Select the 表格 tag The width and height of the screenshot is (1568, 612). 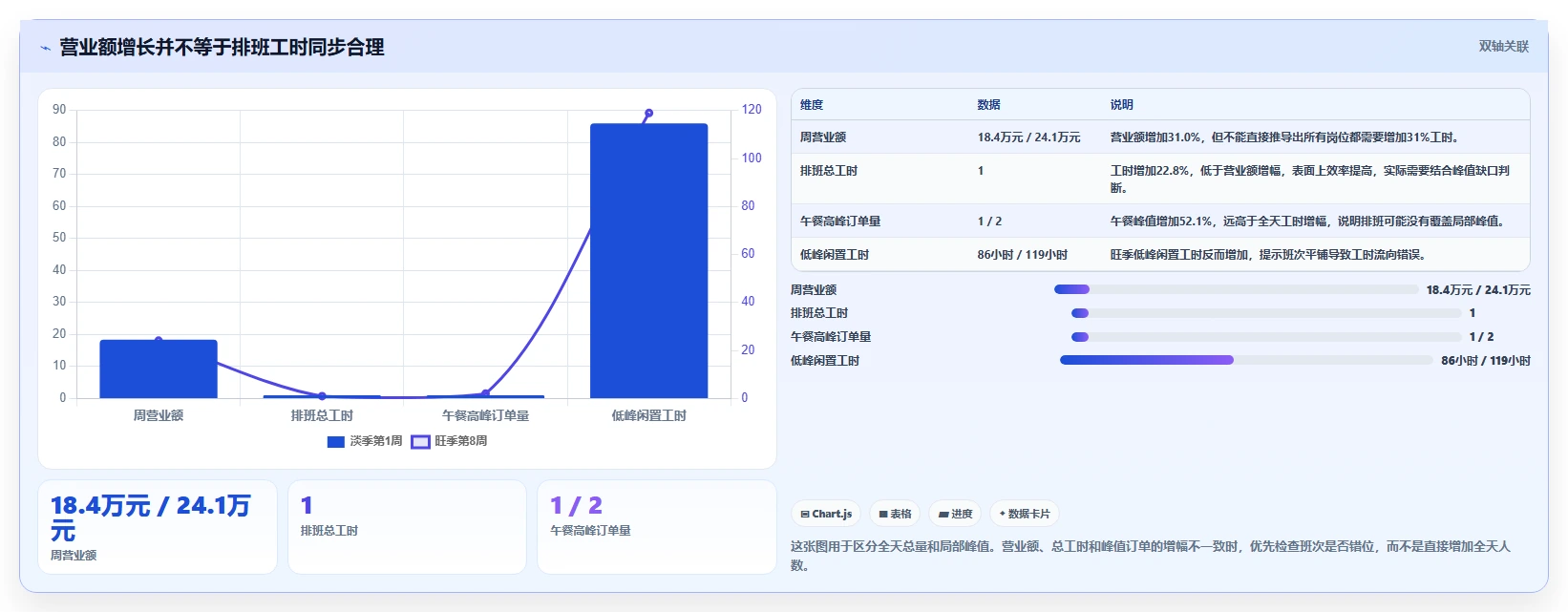tap(895, 514)
